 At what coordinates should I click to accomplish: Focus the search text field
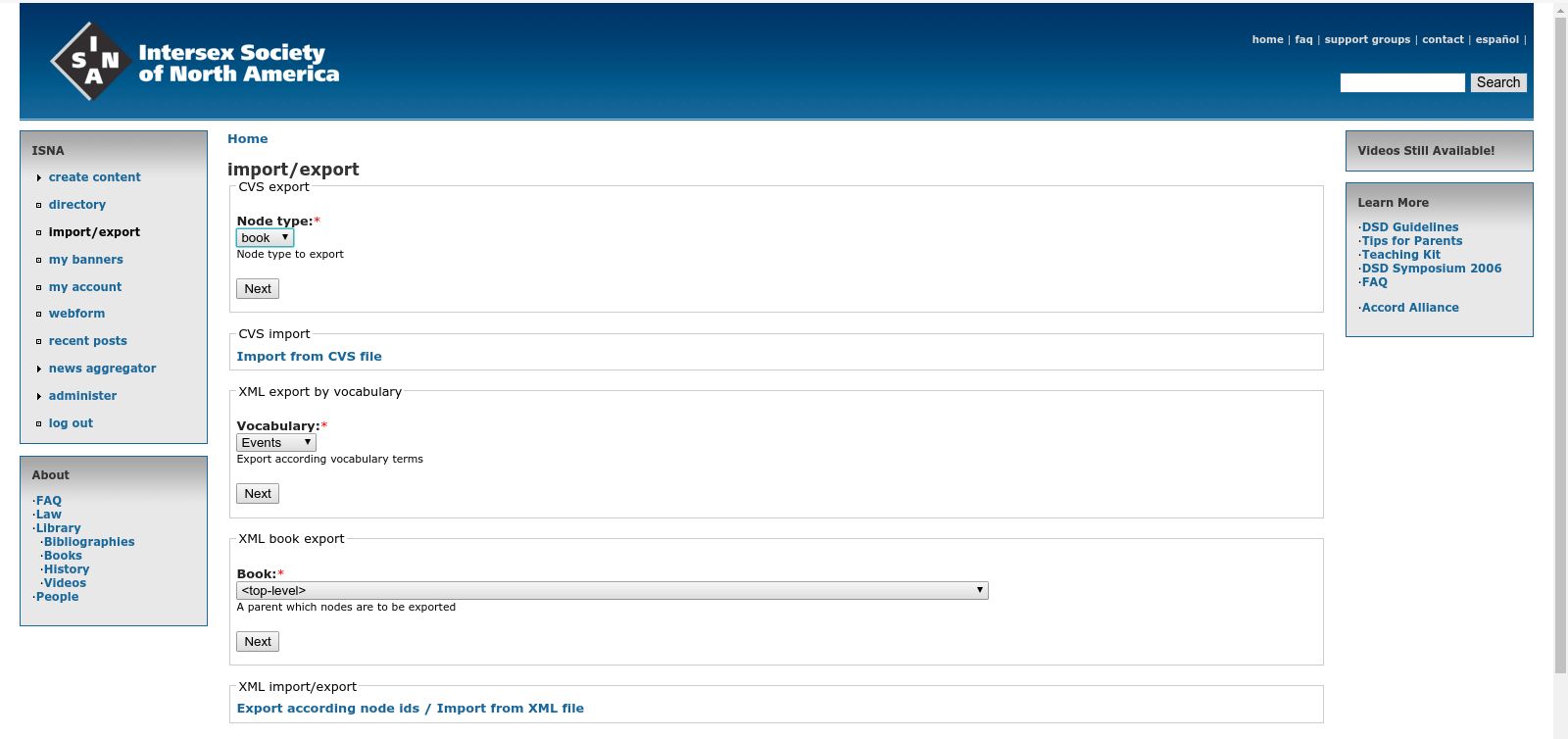click(x=1402, y=82)
